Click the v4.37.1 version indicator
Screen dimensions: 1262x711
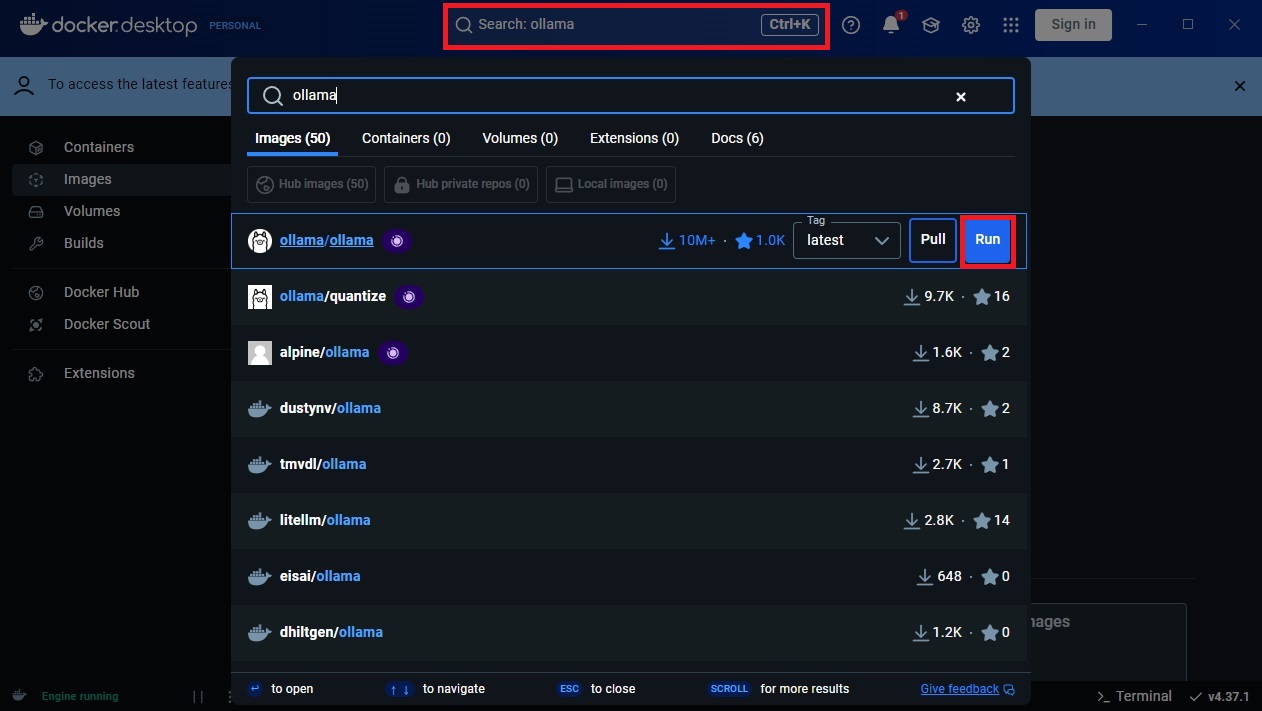pos(1221,697)
